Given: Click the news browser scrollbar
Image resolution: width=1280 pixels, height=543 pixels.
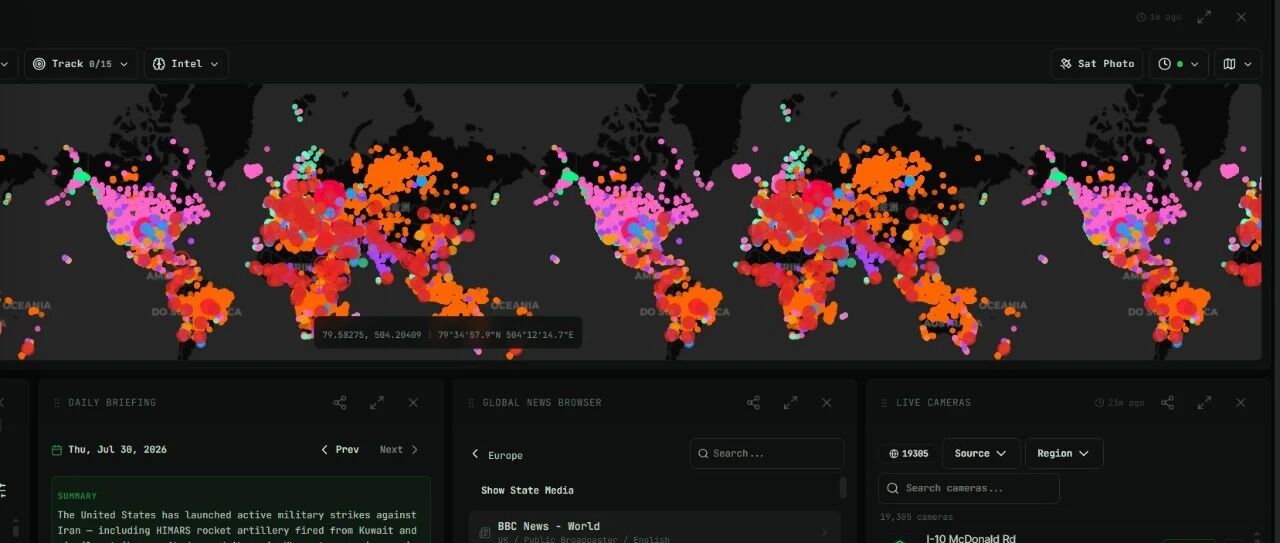Looking at the screenshot, I should click(x=843, y=487).
